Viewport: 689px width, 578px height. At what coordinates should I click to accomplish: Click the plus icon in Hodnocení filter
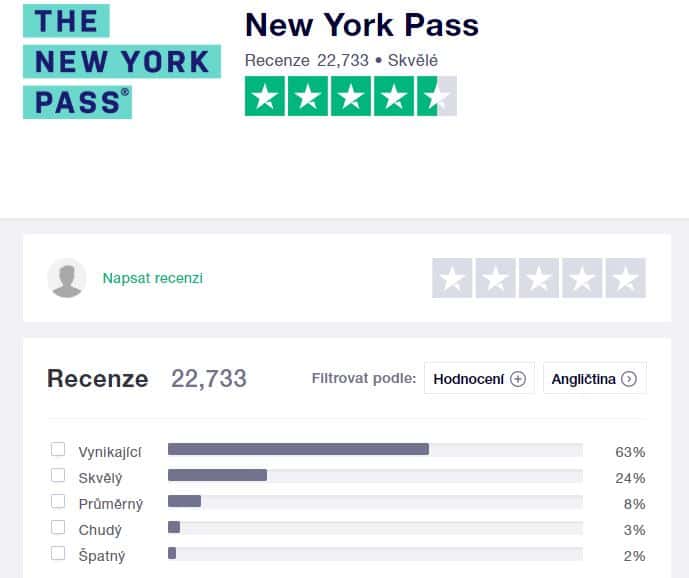pyautogui.click(x=518, y=379)
